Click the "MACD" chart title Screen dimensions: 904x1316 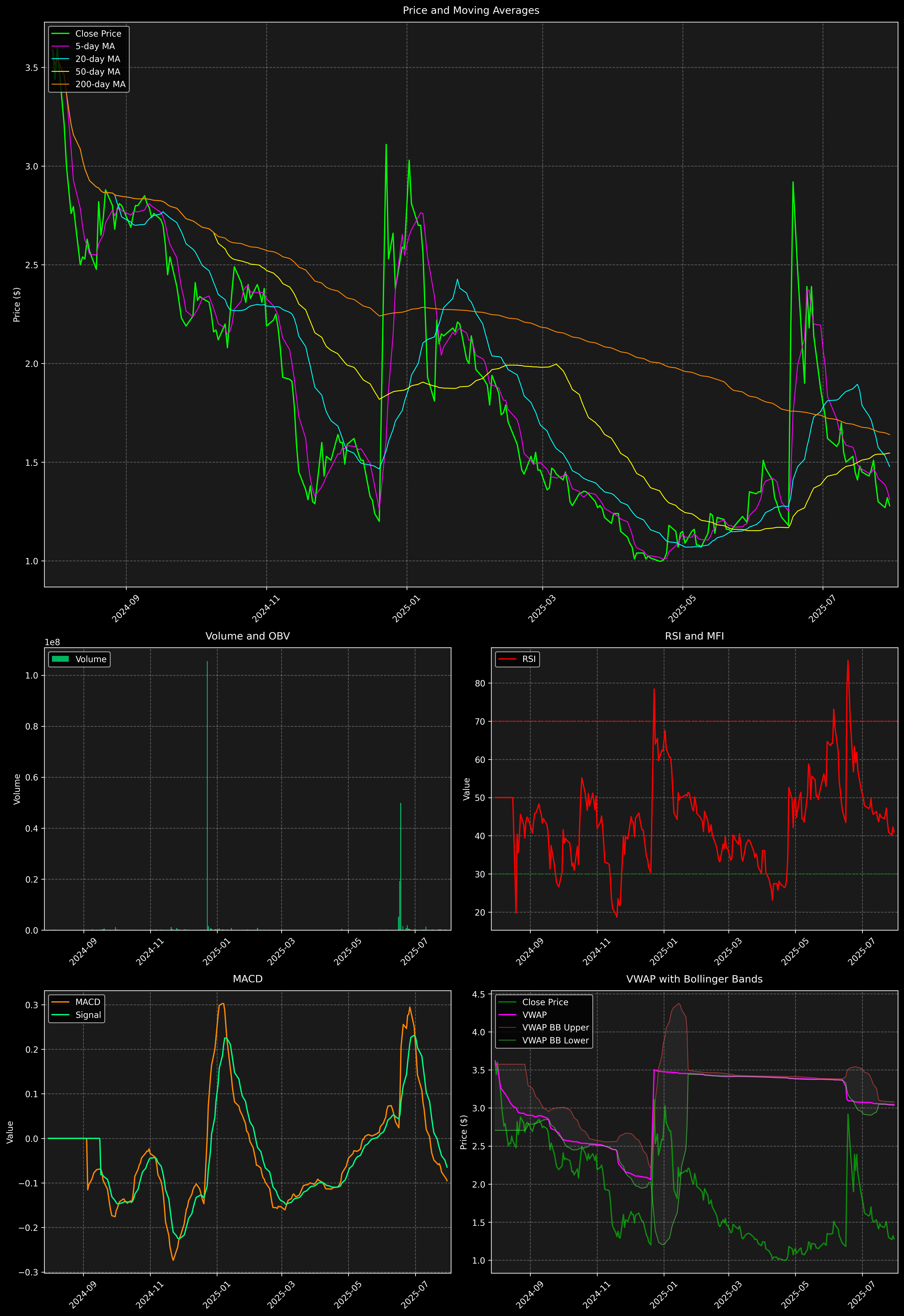coord(248,979)
